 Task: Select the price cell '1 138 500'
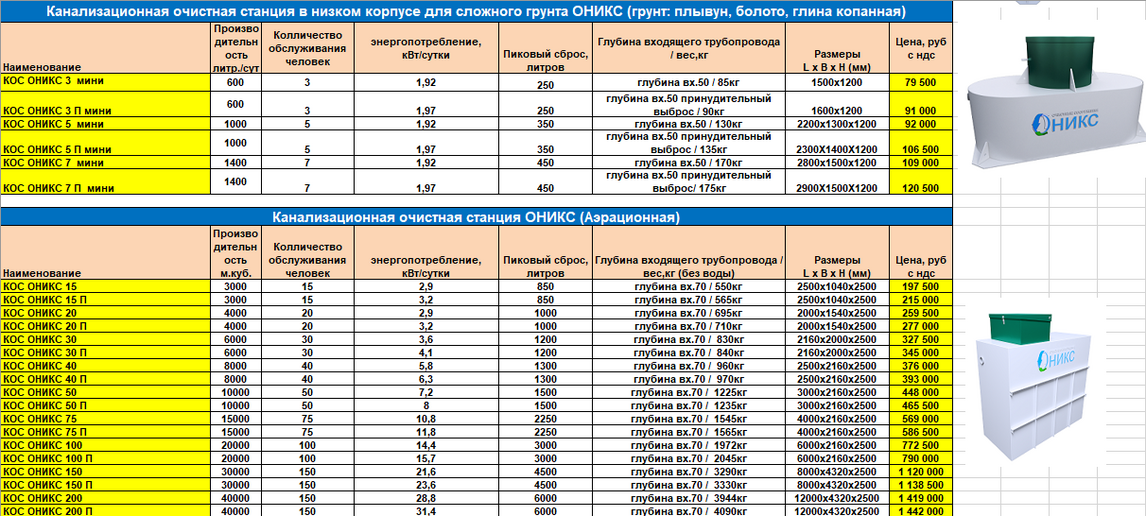(x=921, y=485)
